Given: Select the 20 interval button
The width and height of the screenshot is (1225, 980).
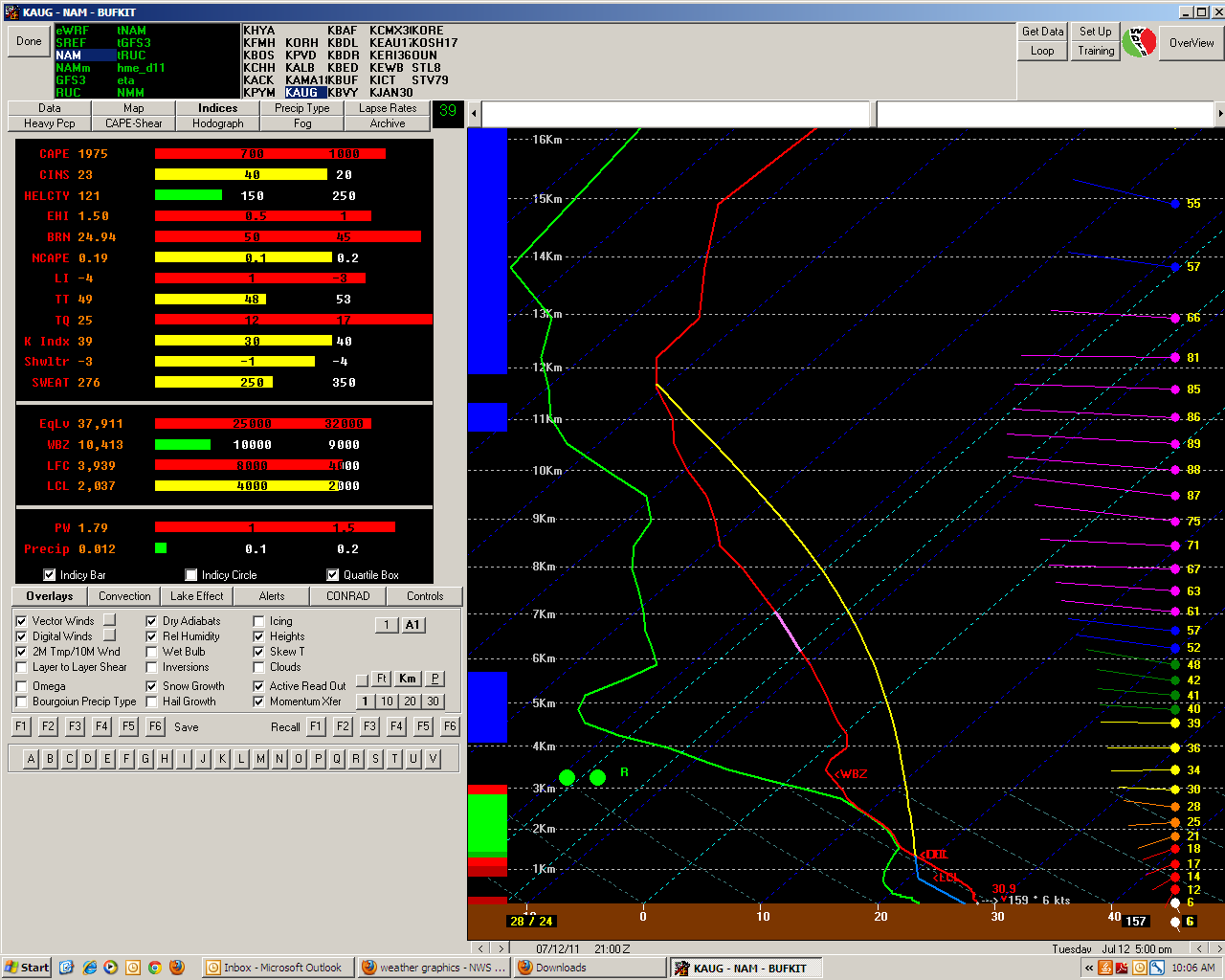Looking at the screenshot, I should [410, 702].
